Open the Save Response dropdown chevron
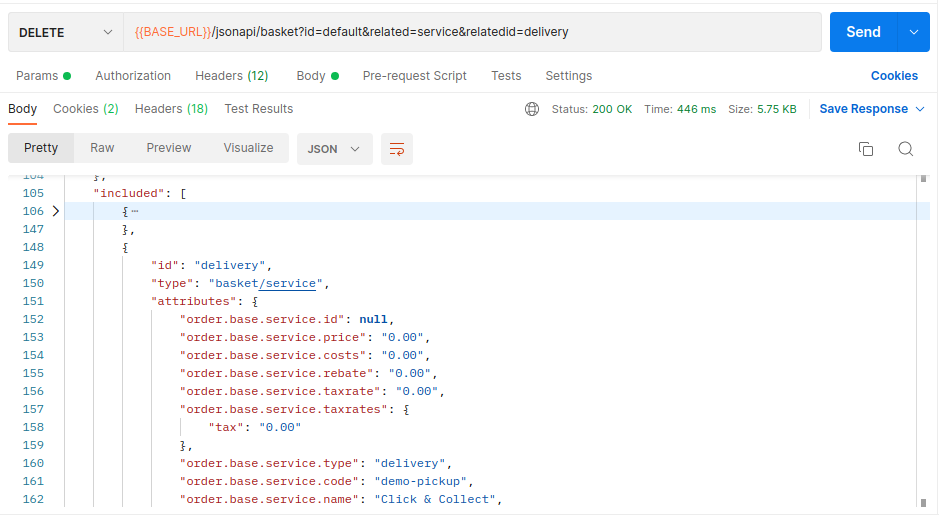Image resolution: width=939 pixels, height=517 pixels. (x=920, y=109)
